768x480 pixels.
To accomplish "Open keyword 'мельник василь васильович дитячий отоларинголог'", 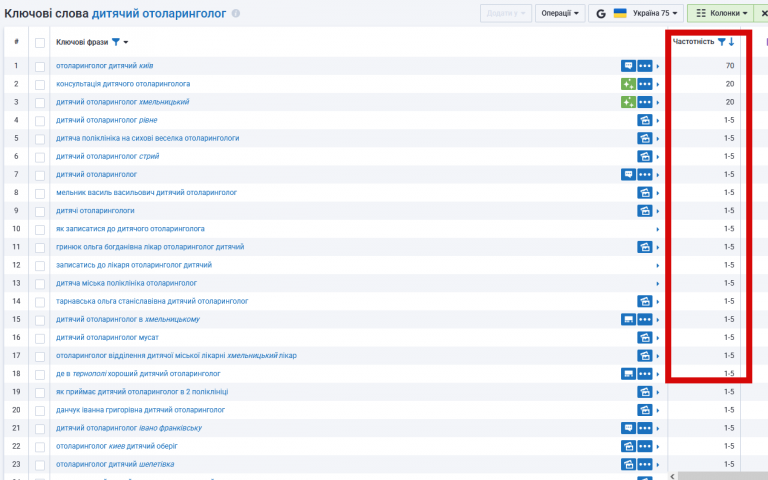I will click(146, 192).
